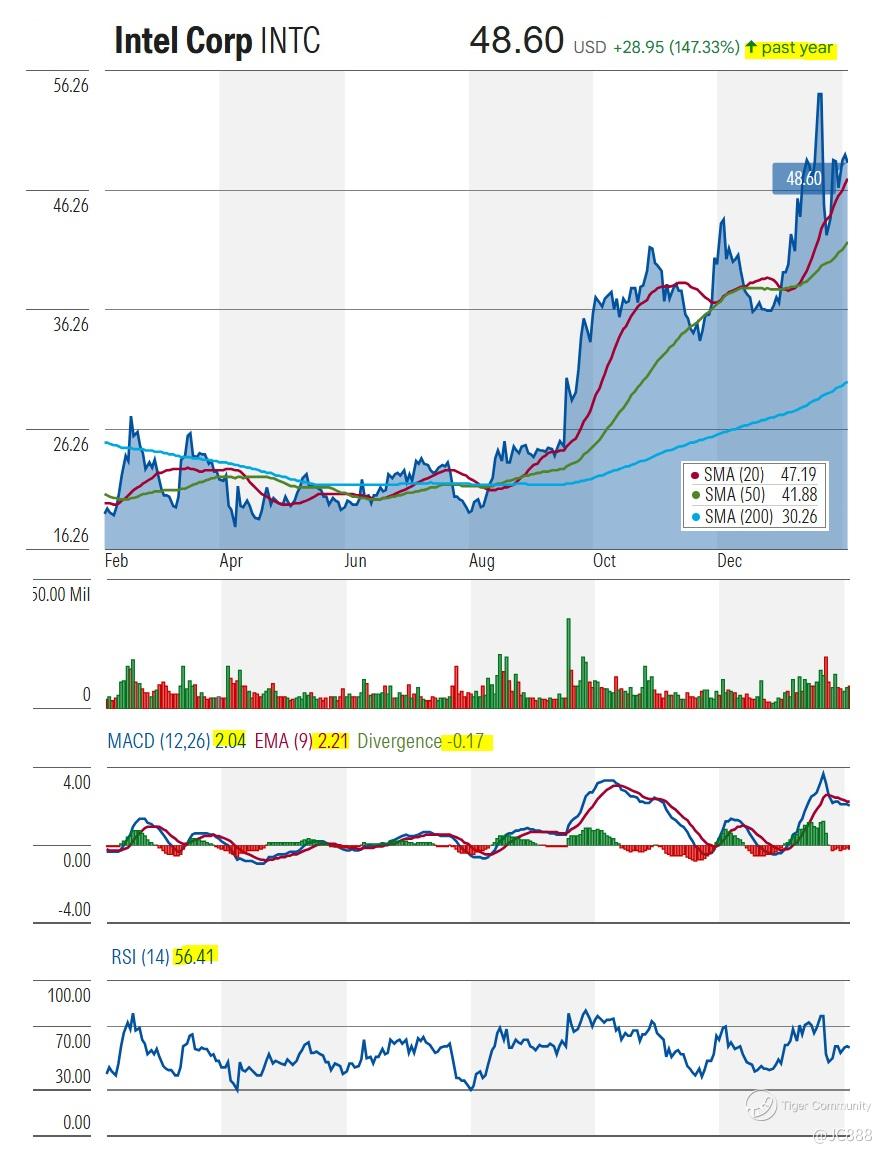The width and height of the screenshot is (889, 1155).
Task: Click the highlighted EMA value 2.21
Action: point(332,740)
